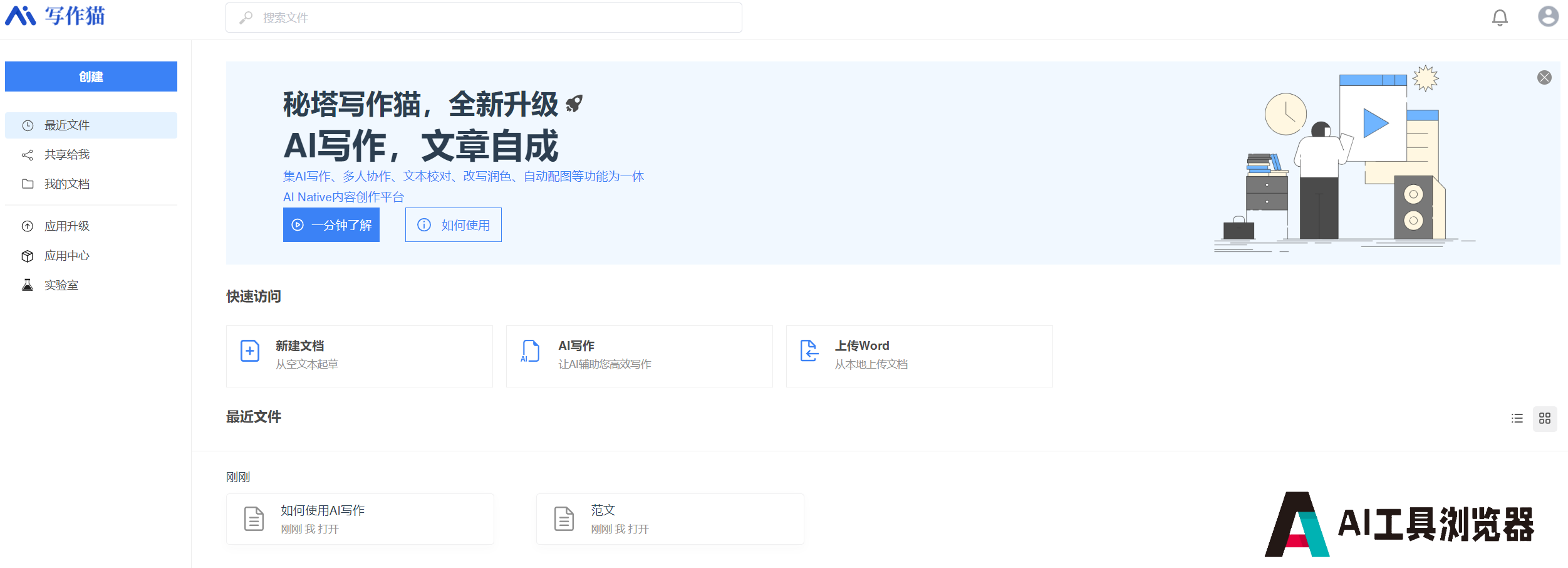Click the 创建 button
1568x568 pixels.
pos(91,76)
